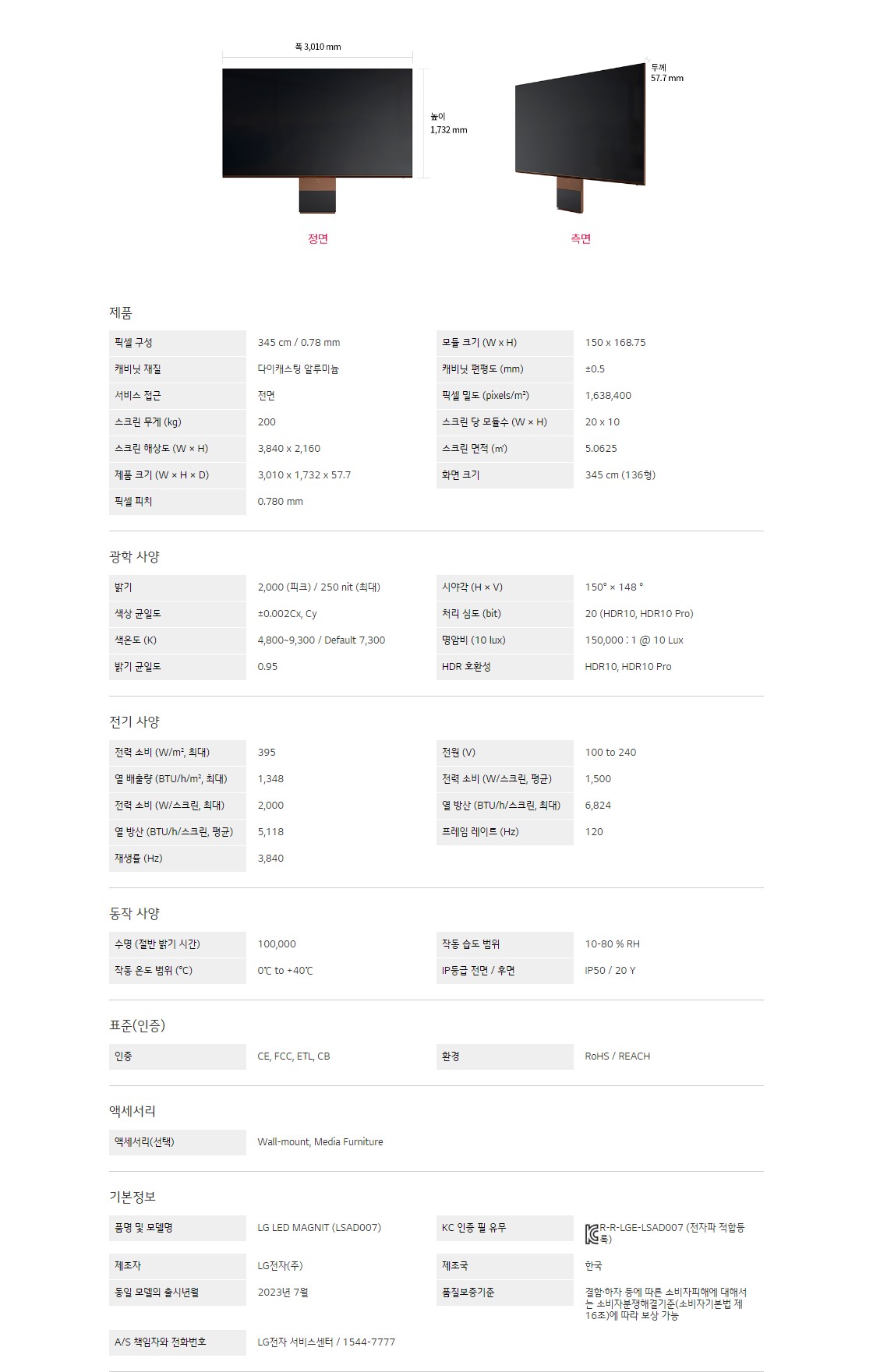Click the side view product image
This screenshot has width=873, height=1372.
click(x=580, y=136)
